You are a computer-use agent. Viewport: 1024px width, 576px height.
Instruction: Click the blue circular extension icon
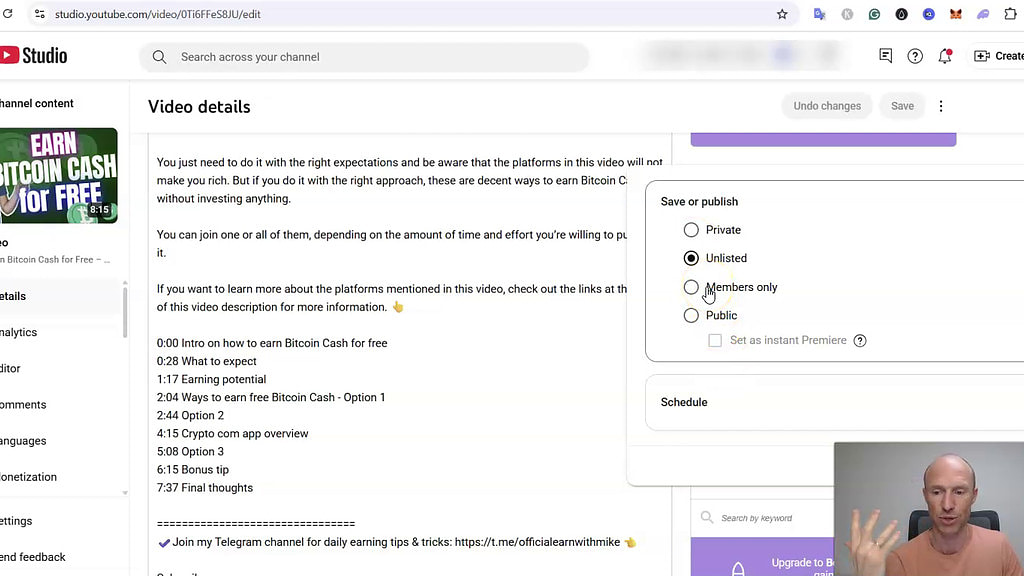(x=929, y=14)
